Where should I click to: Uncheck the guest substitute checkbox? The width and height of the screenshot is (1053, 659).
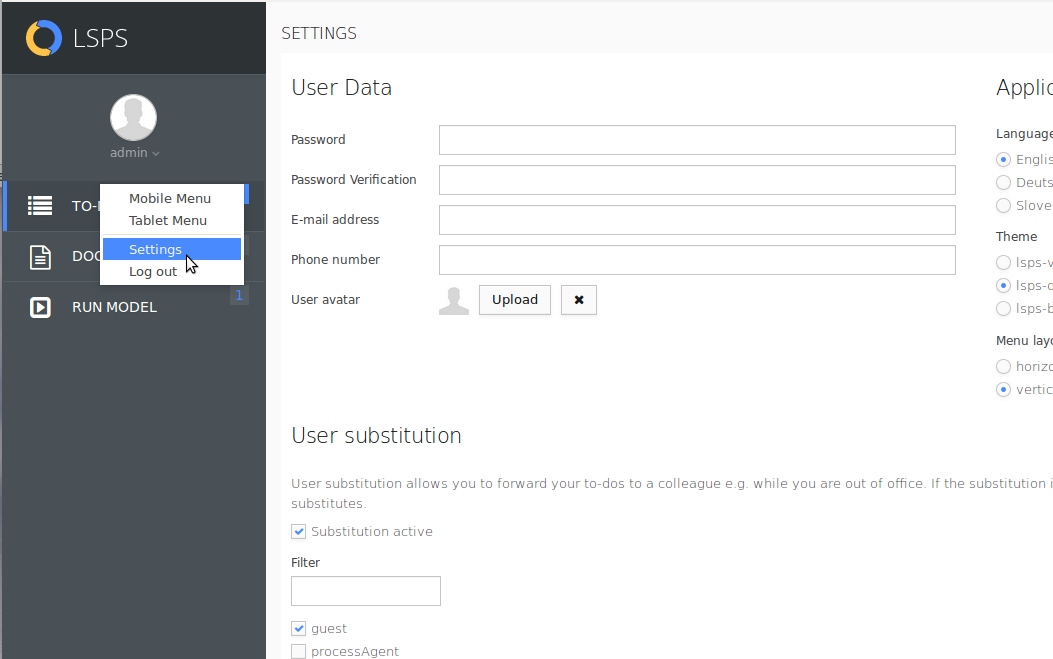click(x=299, y=629)
